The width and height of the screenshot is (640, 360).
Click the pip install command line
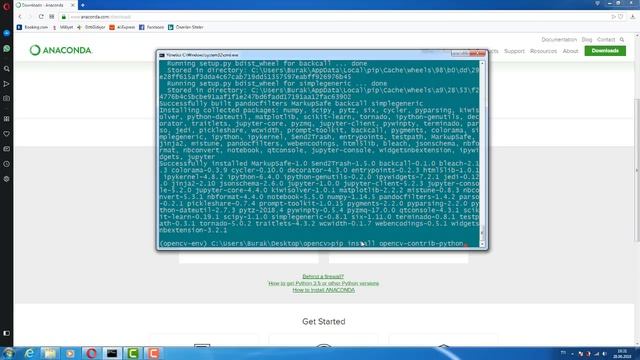pyautogui.click(x=314, y=243)
